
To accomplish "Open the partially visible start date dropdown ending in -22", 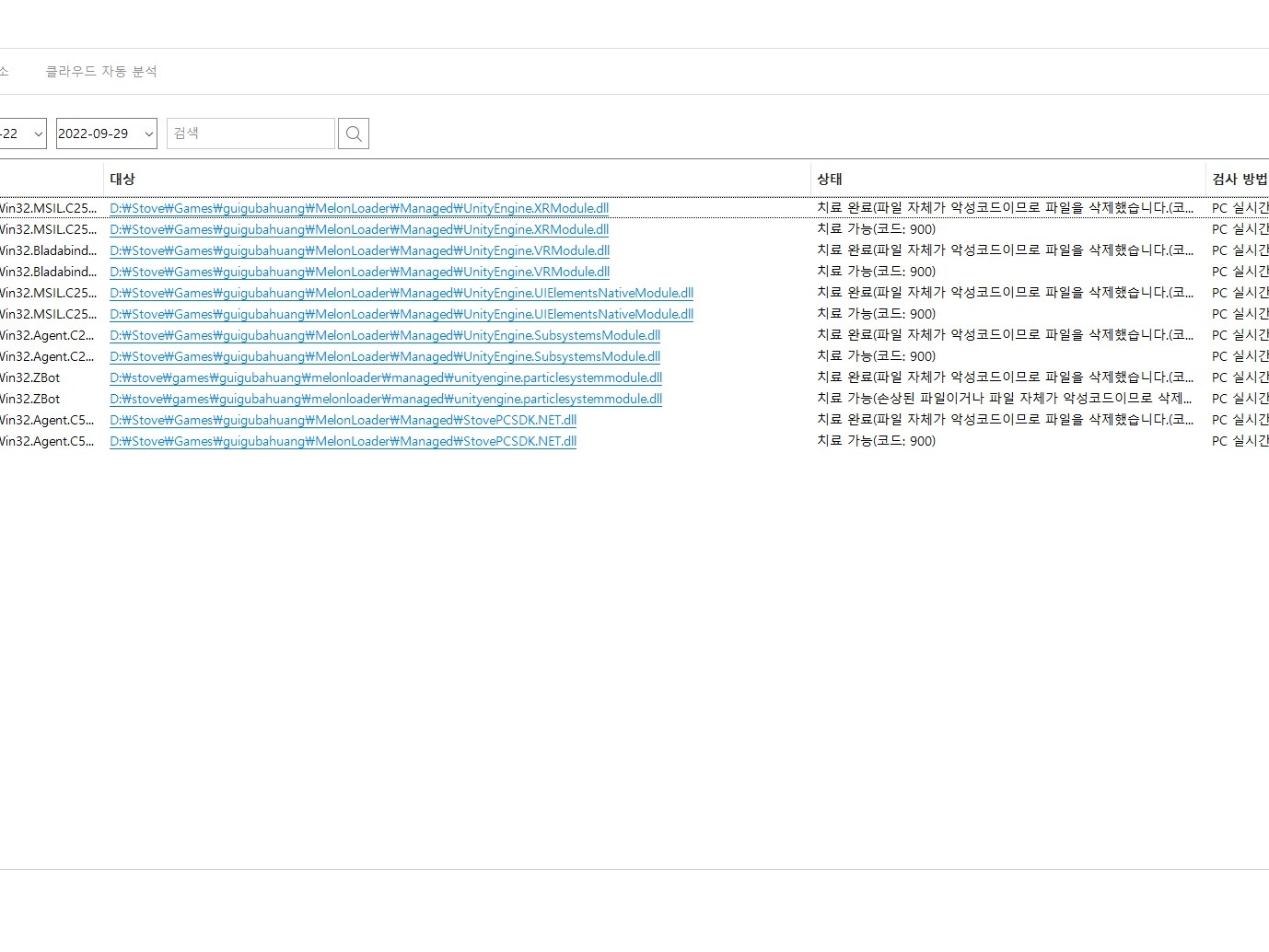I will (22, 134).
